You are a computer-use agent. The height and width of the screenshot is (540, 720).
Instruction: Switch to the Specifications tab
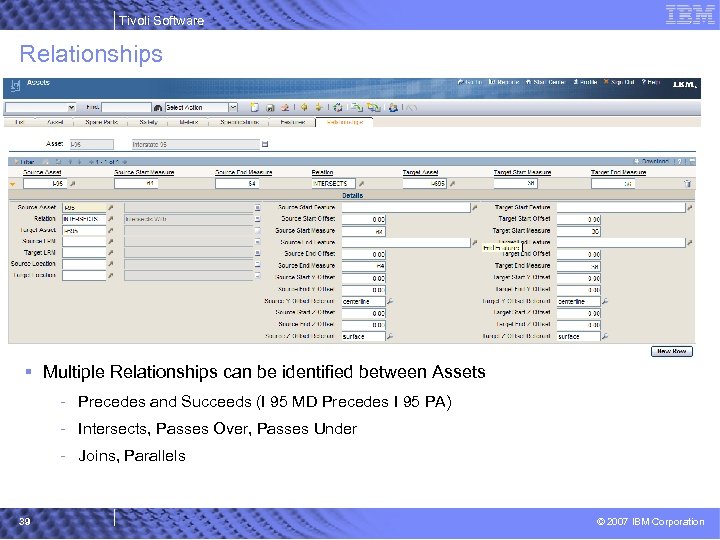click(x=240, y=122)
